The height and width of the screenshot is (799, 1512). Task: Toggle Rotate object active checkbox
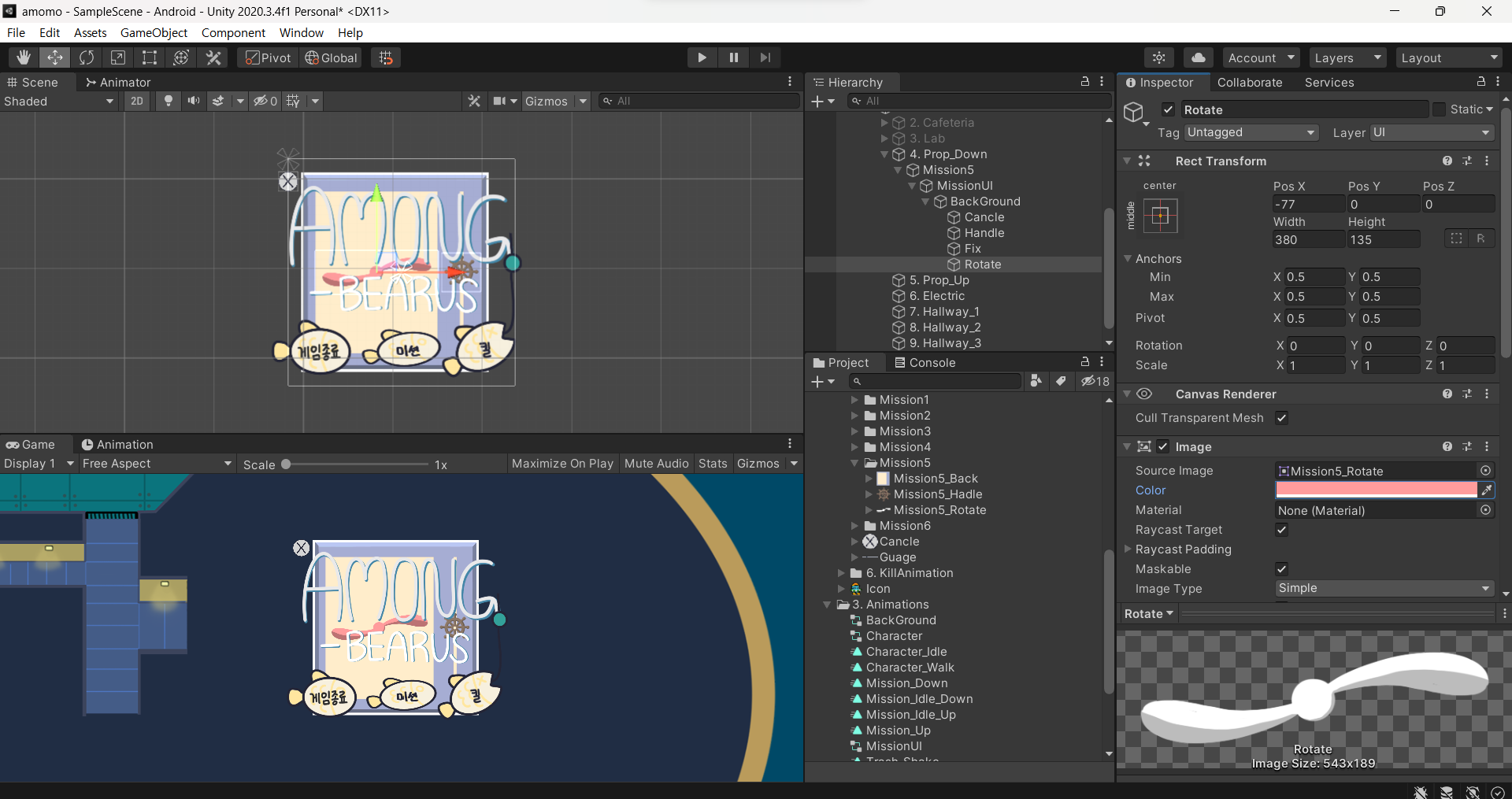(x=1169, y=109)
